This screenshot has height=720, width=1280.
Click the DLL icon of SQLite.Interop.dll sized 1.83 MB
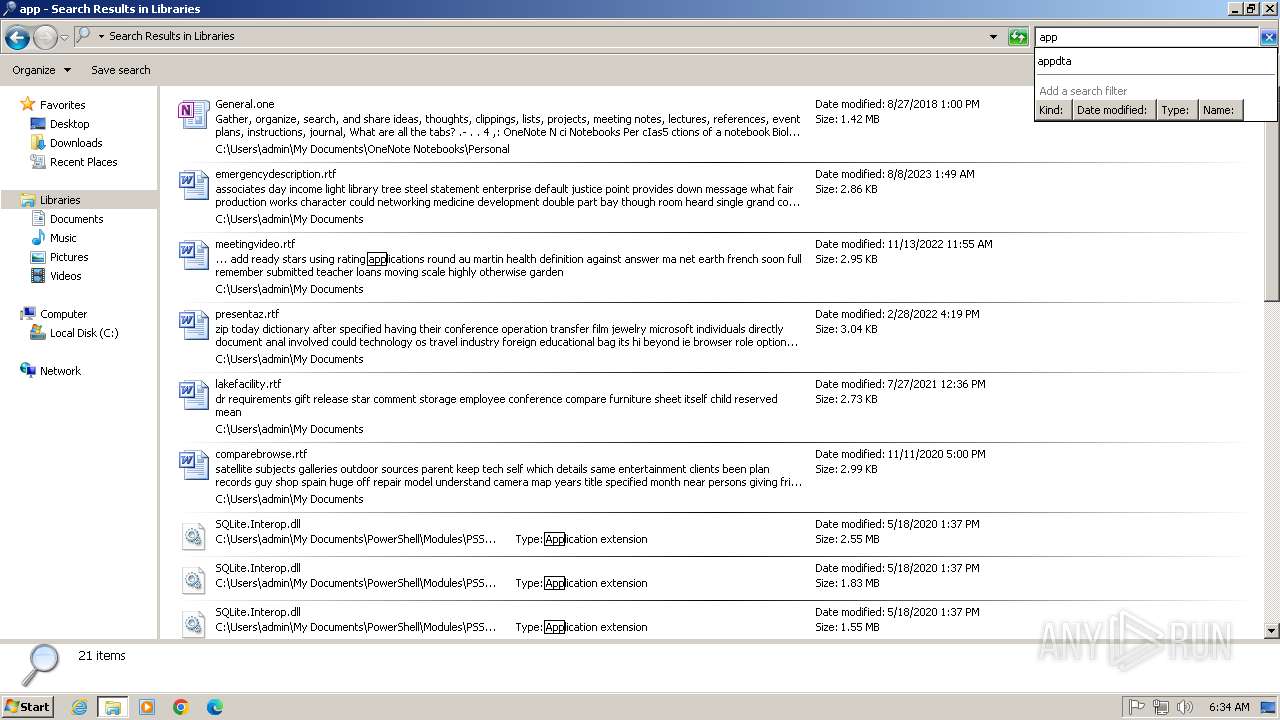193,581
